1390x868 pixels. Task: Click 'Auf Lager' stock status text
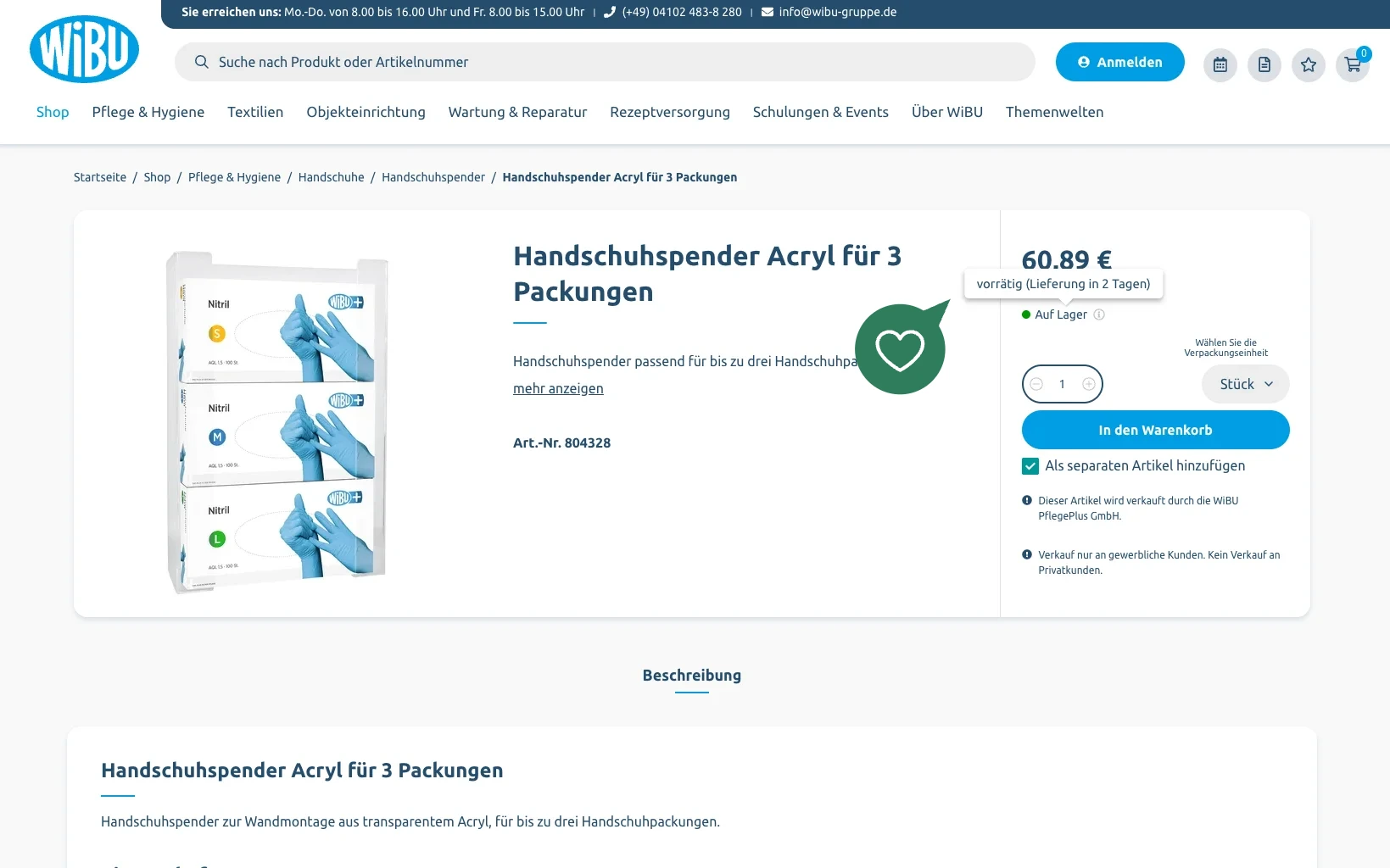coord(1061,314)
